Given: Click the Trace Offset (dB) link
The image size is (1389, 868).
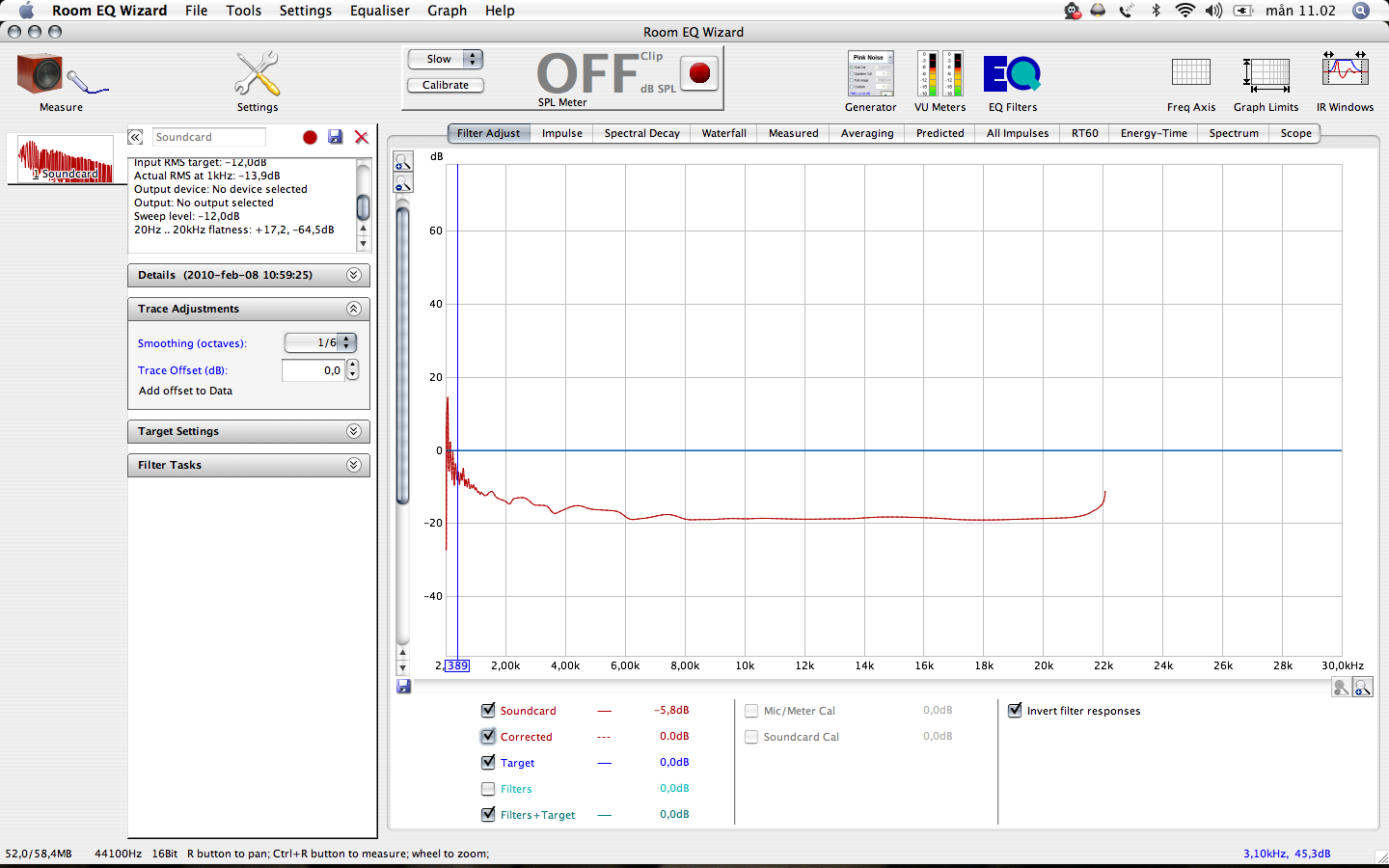Looking at the screenshot, I should click(182, 370).
